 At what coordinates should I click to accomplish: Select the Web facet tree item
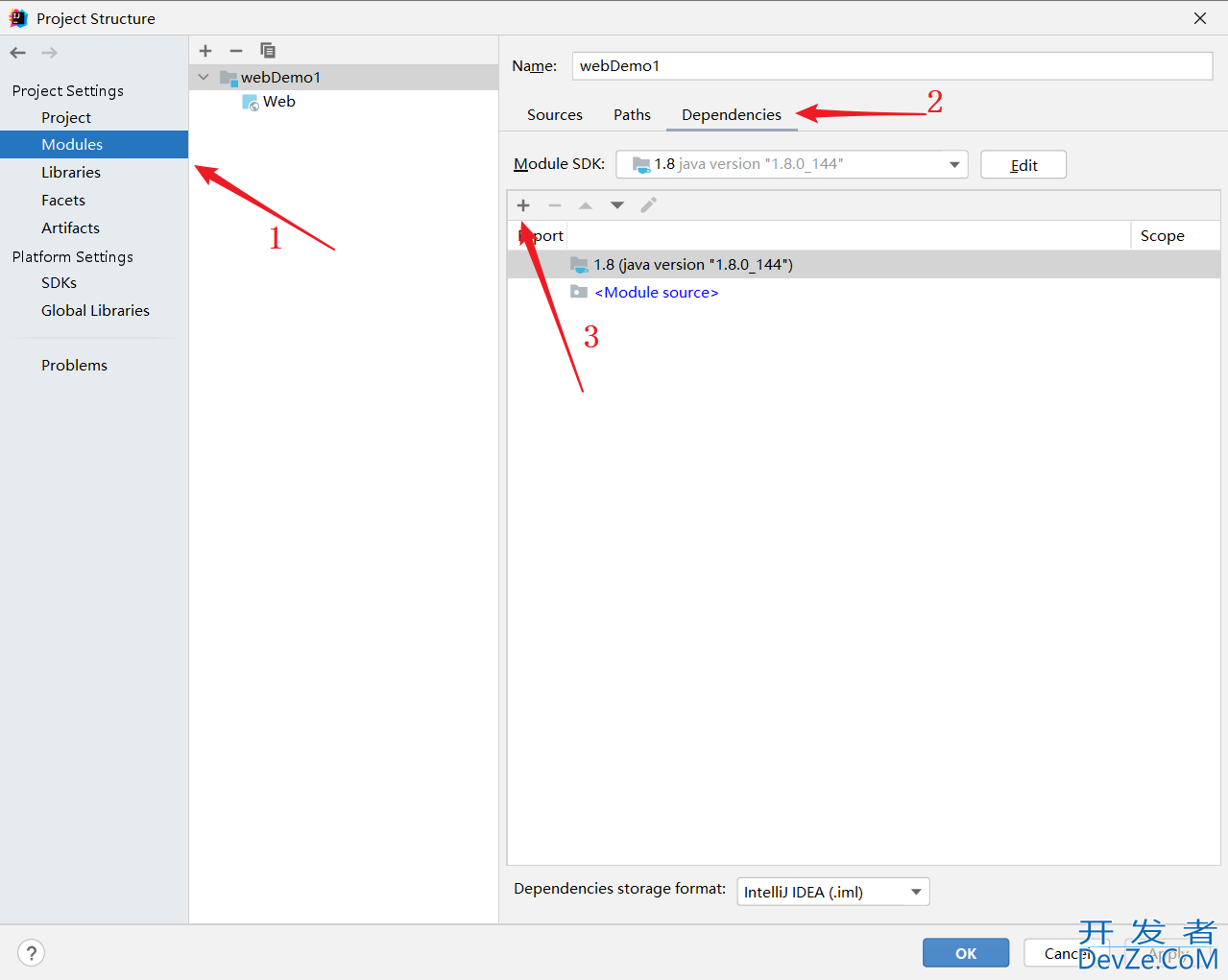pos(279,102)
